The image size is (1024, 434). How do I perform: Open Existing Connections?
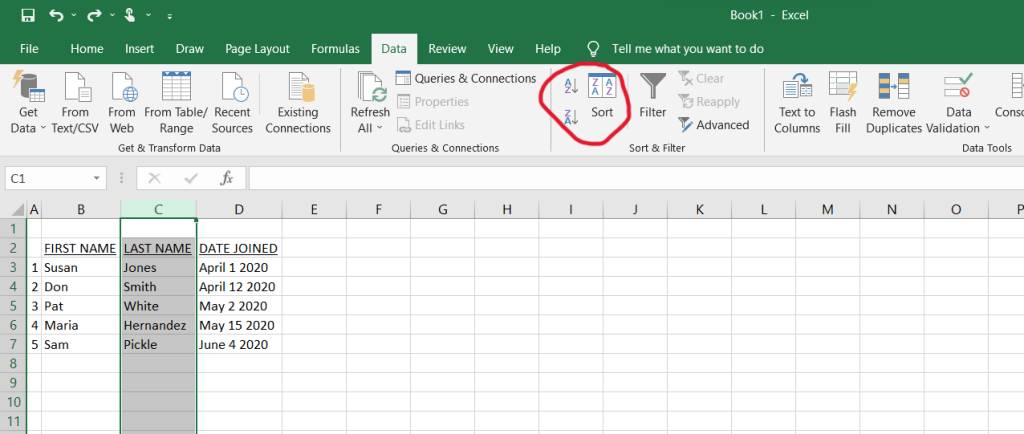(298, 103)
